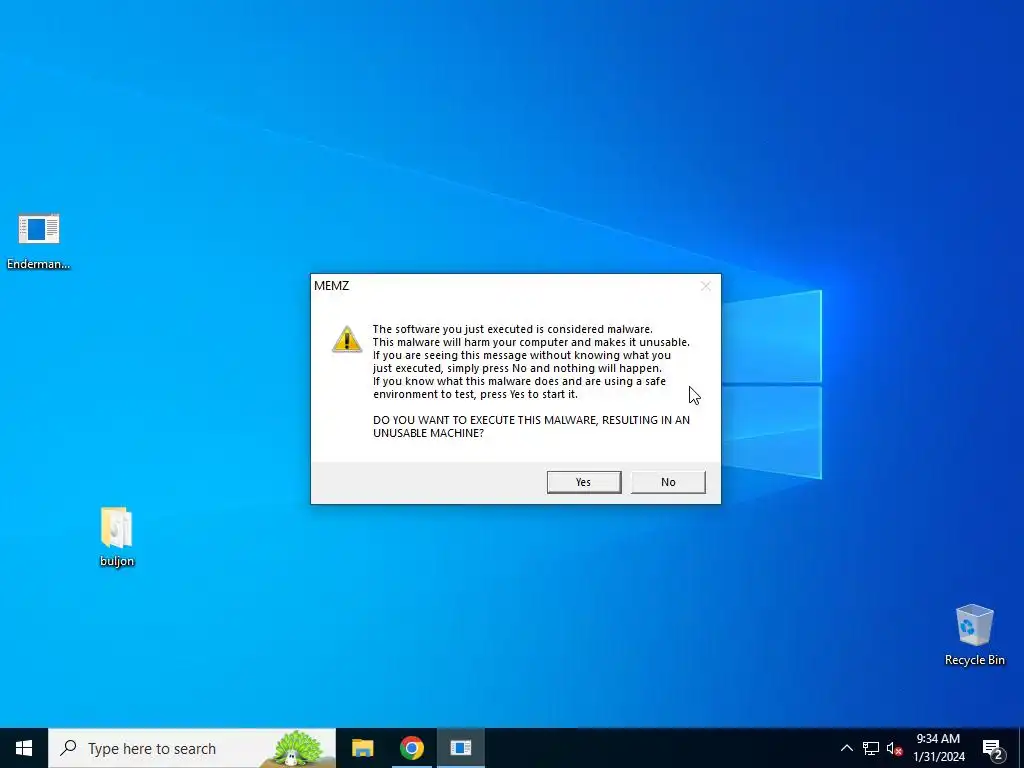Click the MEMZ dialog title text
Screen dimensions: 1024x768
[332, 286]
